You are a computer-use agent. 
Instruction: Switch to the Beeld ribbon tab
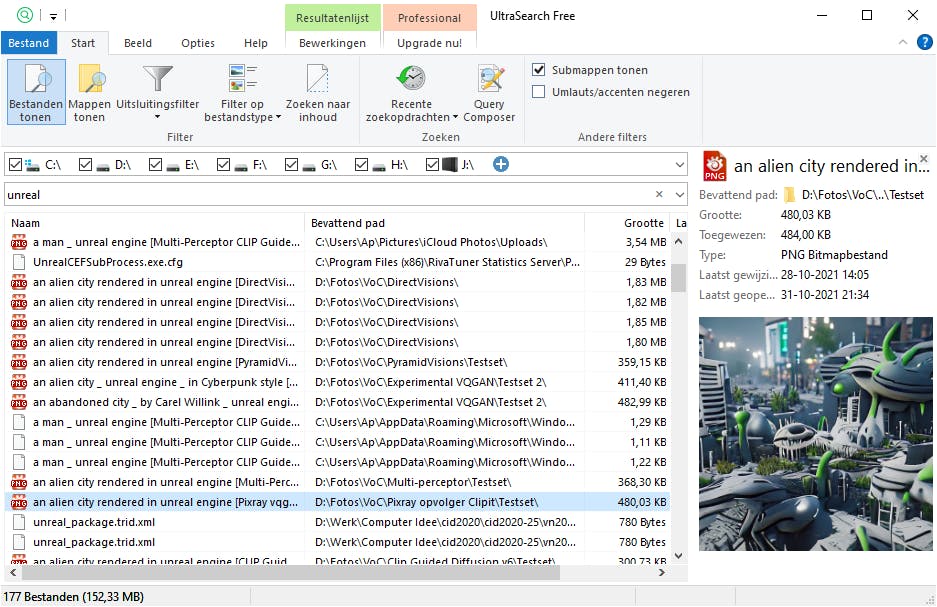click(138, 43)
